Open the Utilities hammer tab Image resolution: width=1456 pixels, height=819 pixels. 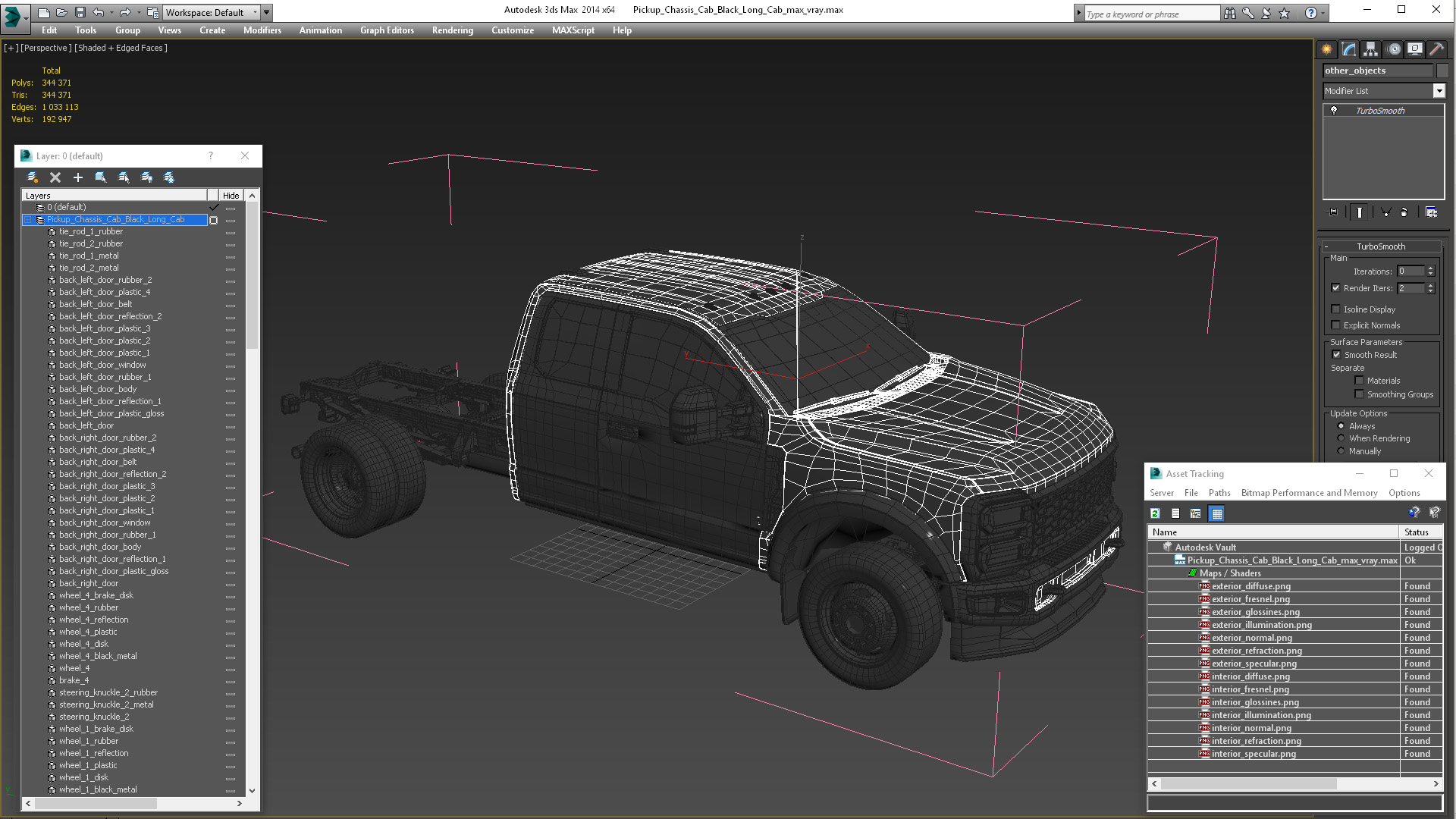[x=1436, y=49]
